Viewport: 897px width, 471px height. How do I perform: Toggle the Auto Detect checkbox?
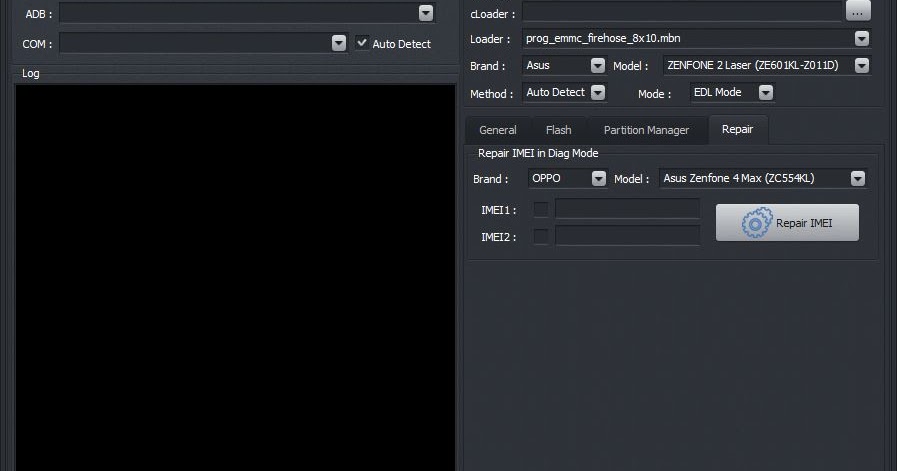point(362,43)
